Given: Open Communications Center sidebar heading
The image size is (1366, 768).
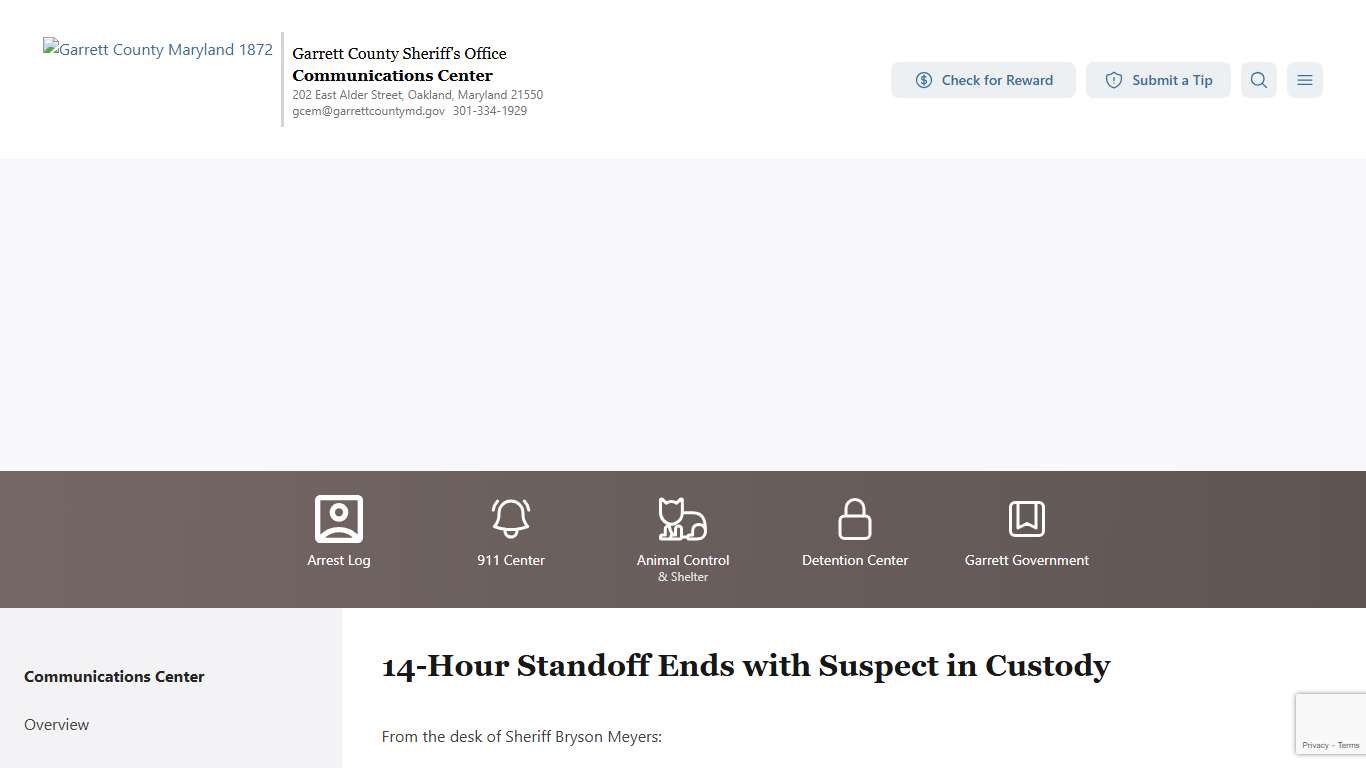Looking at the screenshot, I should click(114, 676).
